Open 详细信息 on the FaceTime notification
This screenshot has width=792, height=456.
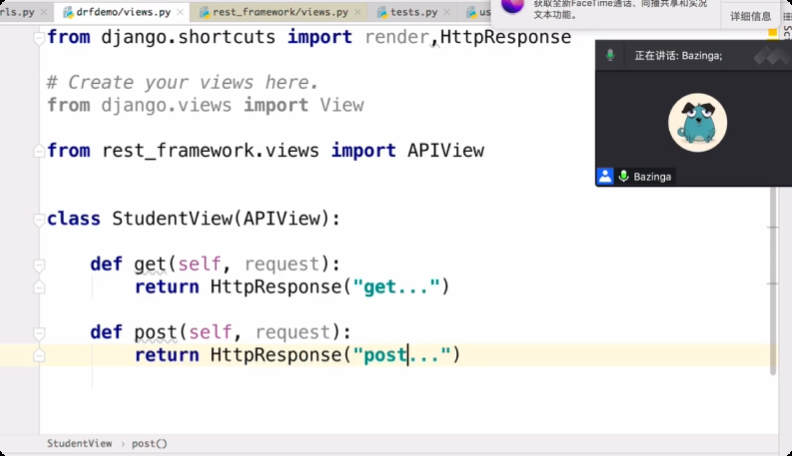coord(750,16)
